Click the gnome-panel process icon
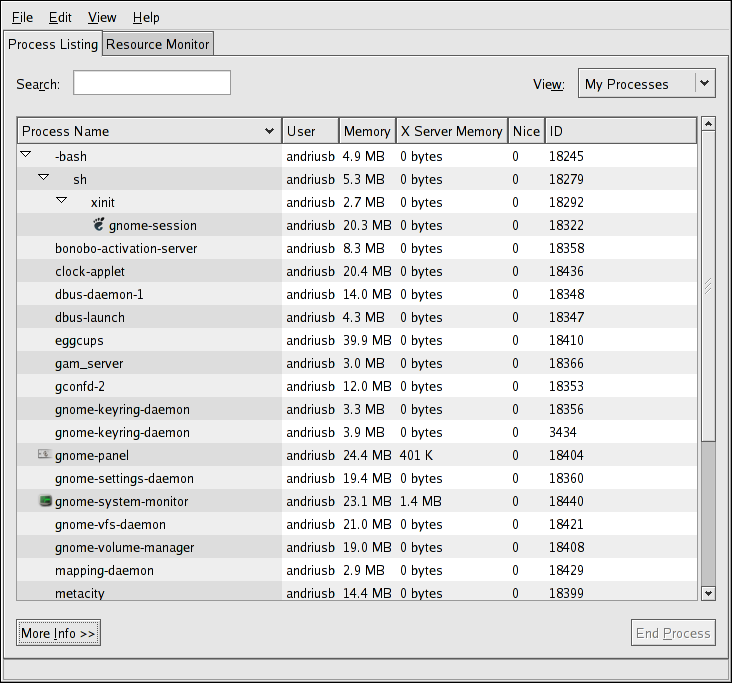732x683 pixels. pos(43,455)
